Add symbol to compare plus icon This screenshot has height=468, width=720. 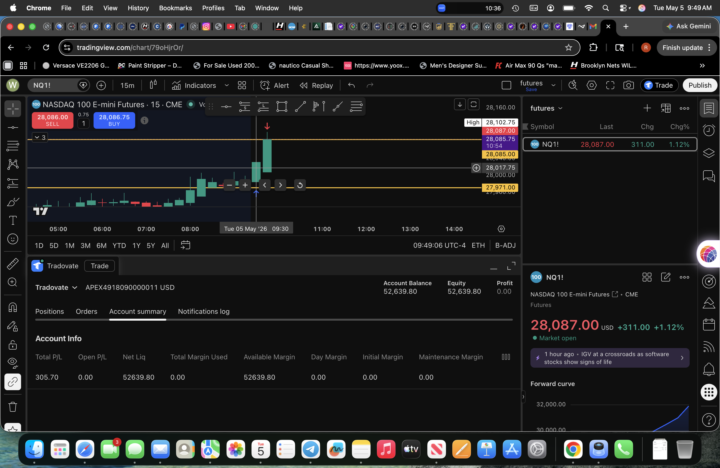tap(101, 85)
